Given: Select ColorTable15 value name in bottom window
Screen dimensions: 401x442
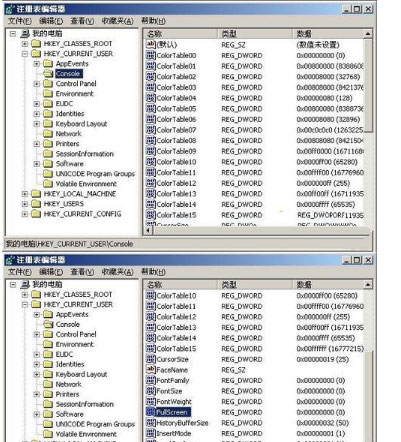Looking at the screenshot, I should [x=176, y=349].
